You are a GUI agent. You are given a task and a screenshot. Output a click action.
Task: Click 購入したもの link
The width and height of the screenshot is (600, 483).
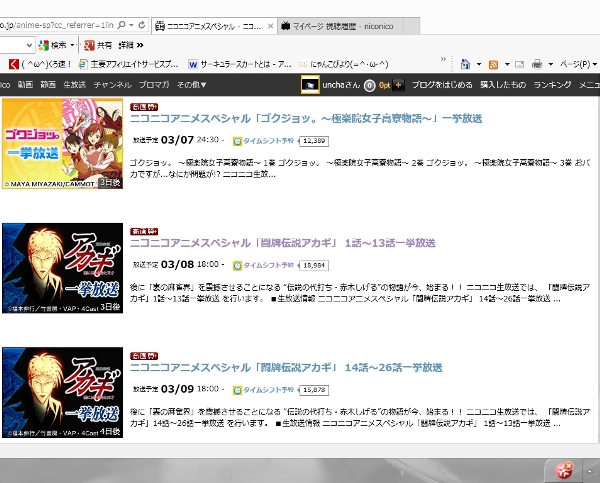pos(503,85)
